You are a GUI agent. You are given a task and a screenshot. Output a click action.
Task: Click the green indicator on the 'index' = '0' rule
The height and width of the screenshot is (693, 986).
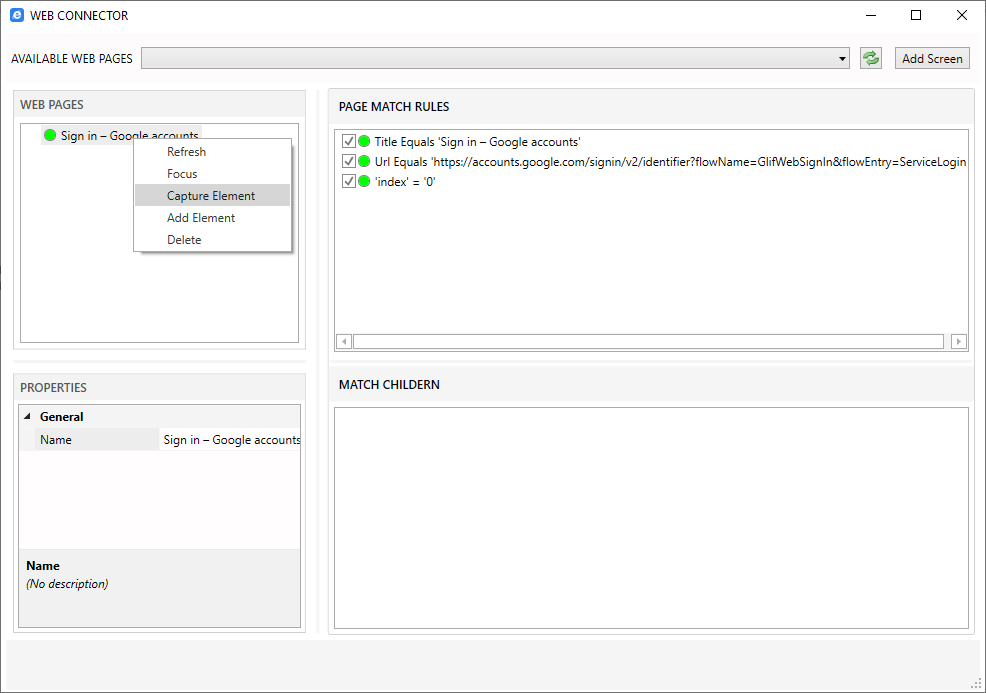click(362, 181)
